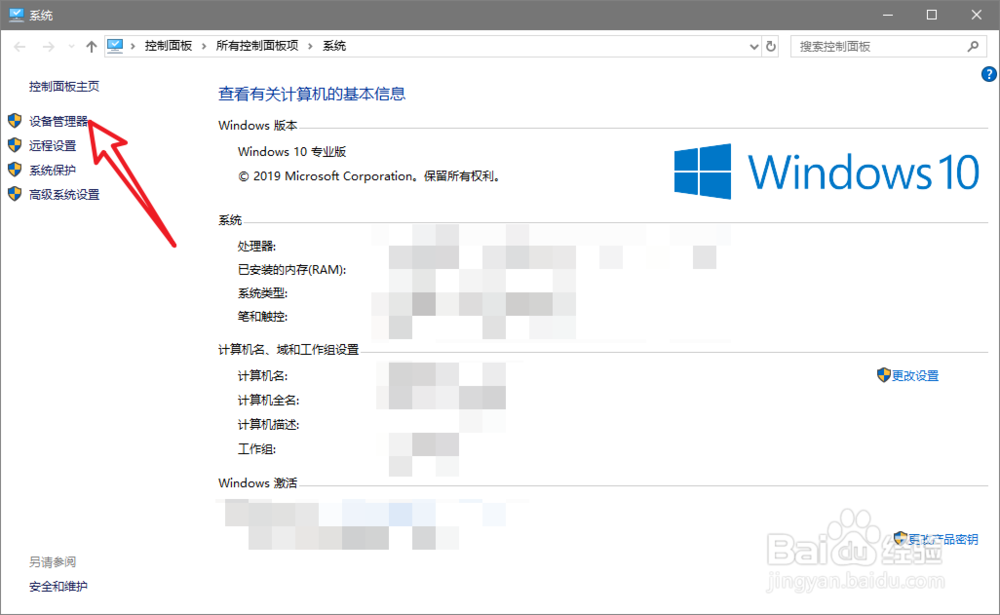Screen dimensions: 1000x615
Task: Click the 计算机名 label
Action: click(x=263, y=376)
